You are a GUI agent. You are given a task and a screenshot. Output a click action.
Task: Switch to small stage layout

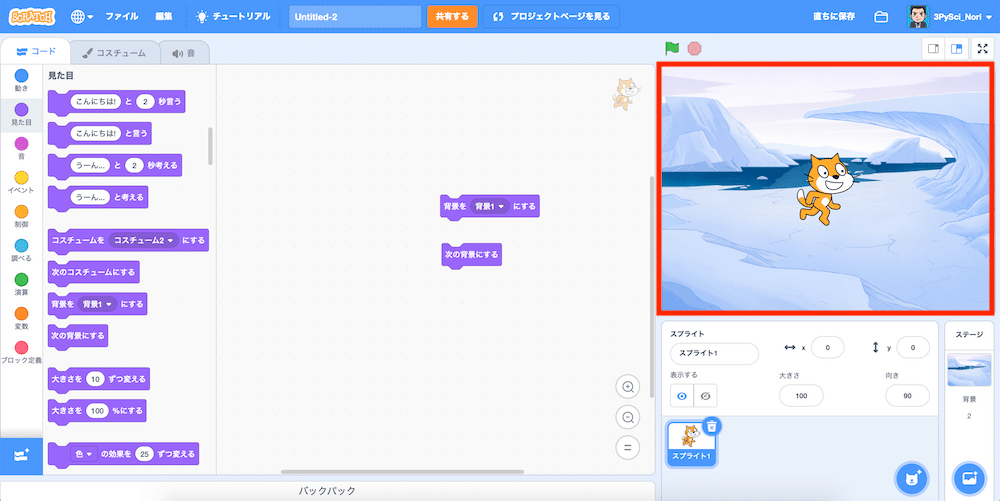[933, 49]
